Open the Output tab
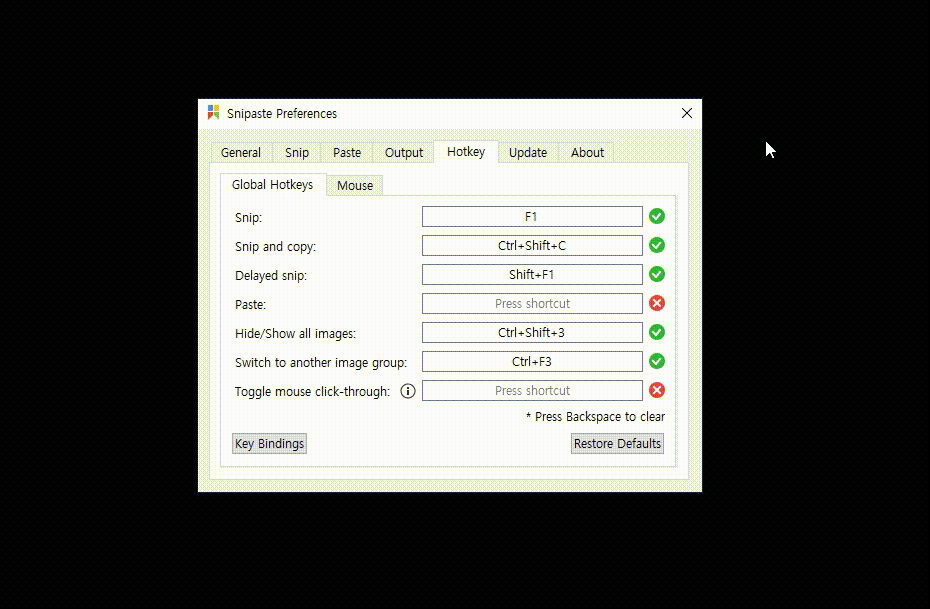This screenshot has height=609, width=930. click(404, 152)
